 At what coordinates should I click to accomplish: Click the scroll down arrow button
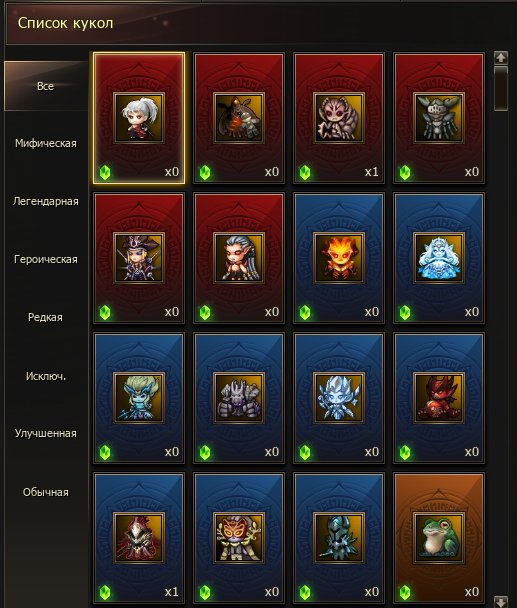(x=501, y=602)
